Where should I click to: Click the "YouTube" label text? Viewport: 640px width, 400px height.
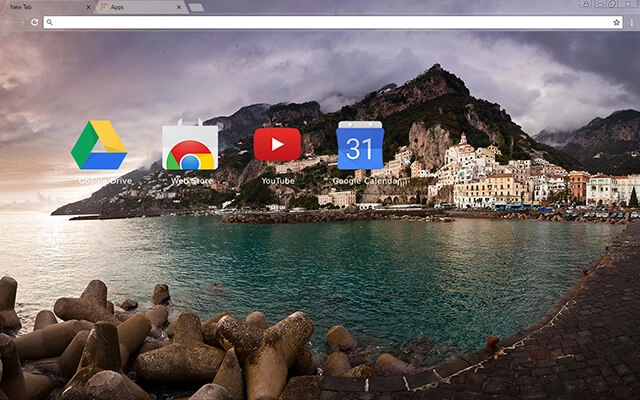click(278, 181)
